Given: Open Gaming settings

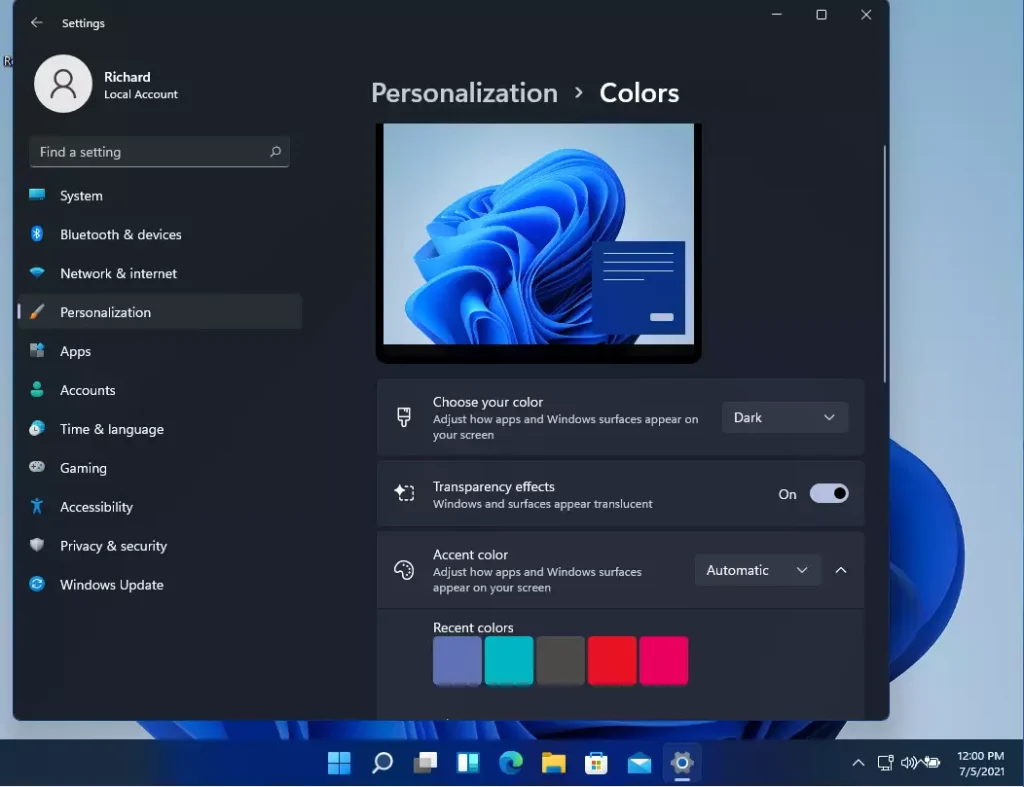Looking at the screenshot, I should coord(160,468).
